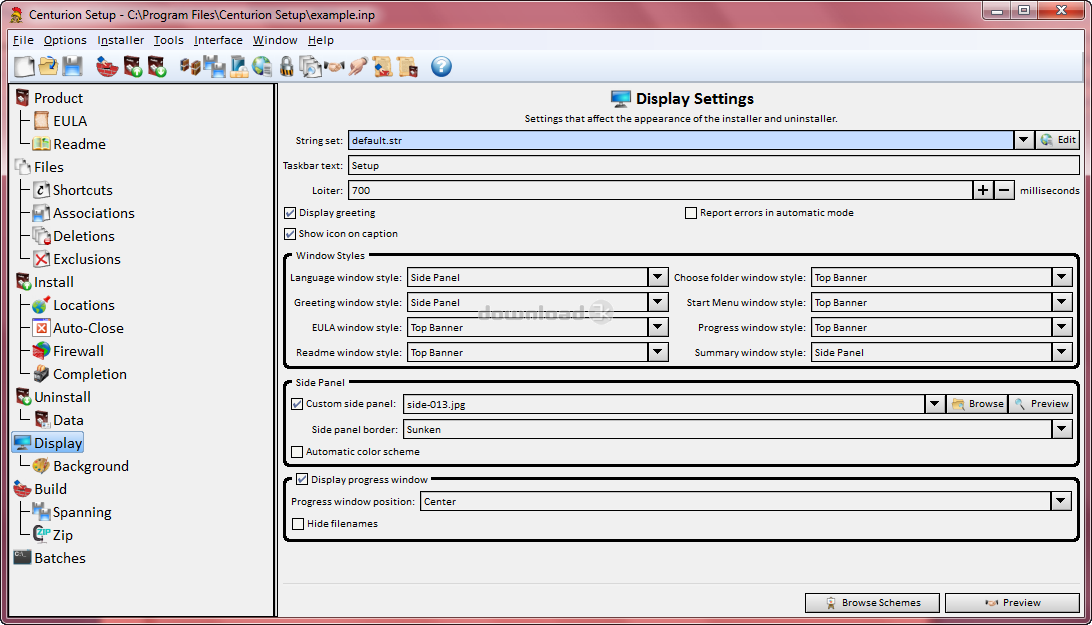Open the Tools menu
1092x625 pixels.
click(169, 40)
